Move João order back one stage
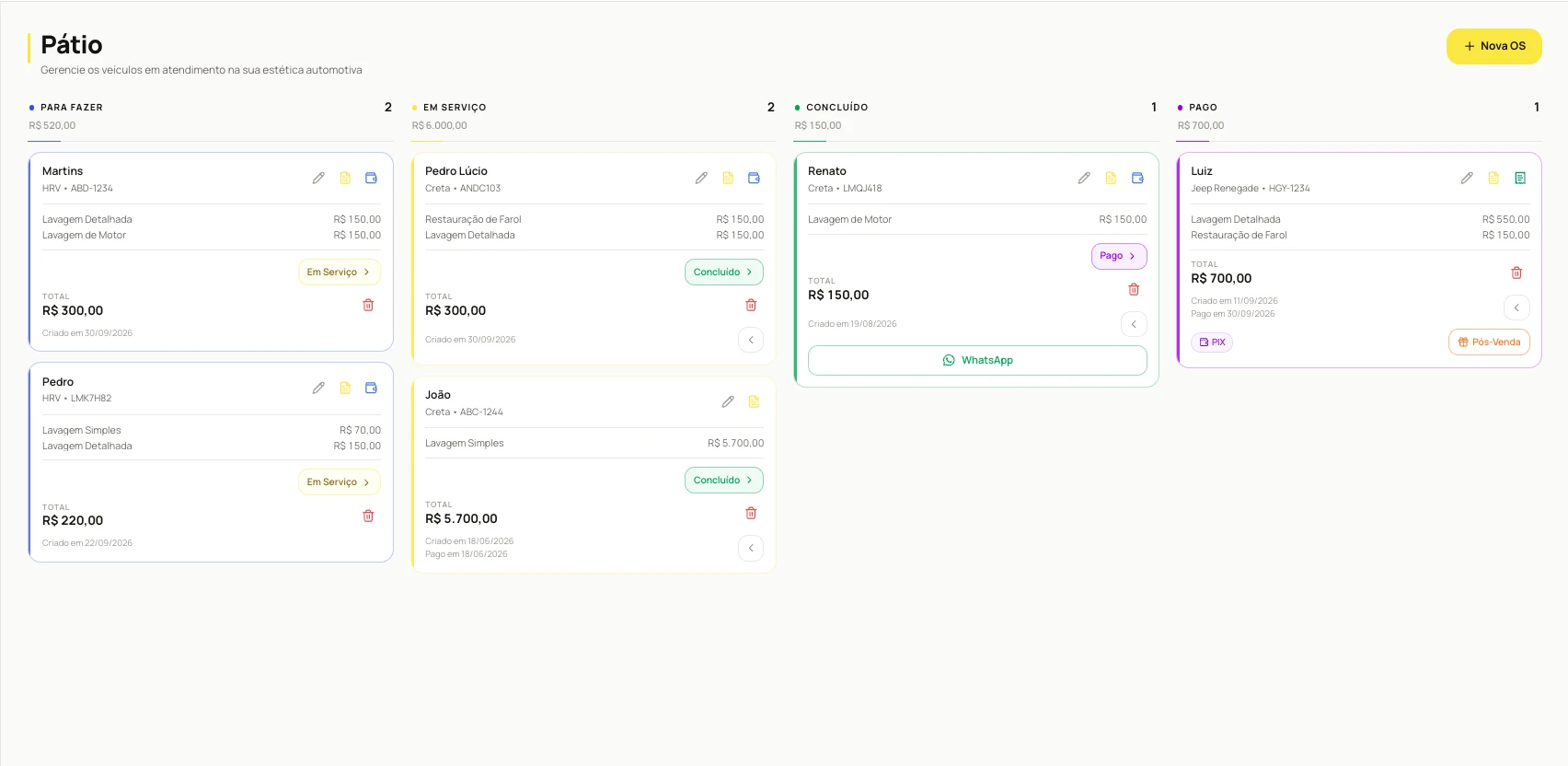 click(751, 548)
